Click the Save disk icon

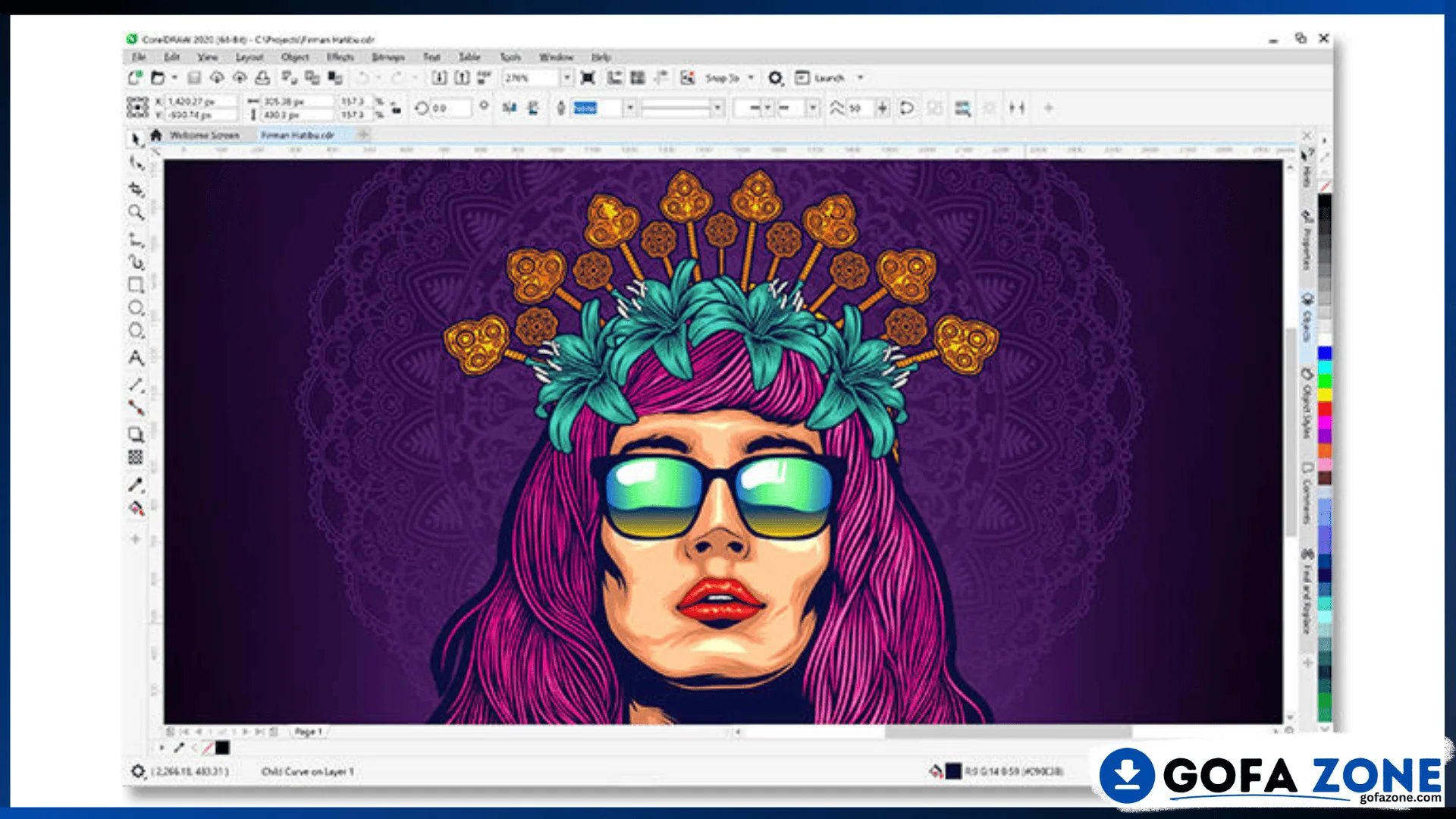pyautogui.click(x=194, y=77)
